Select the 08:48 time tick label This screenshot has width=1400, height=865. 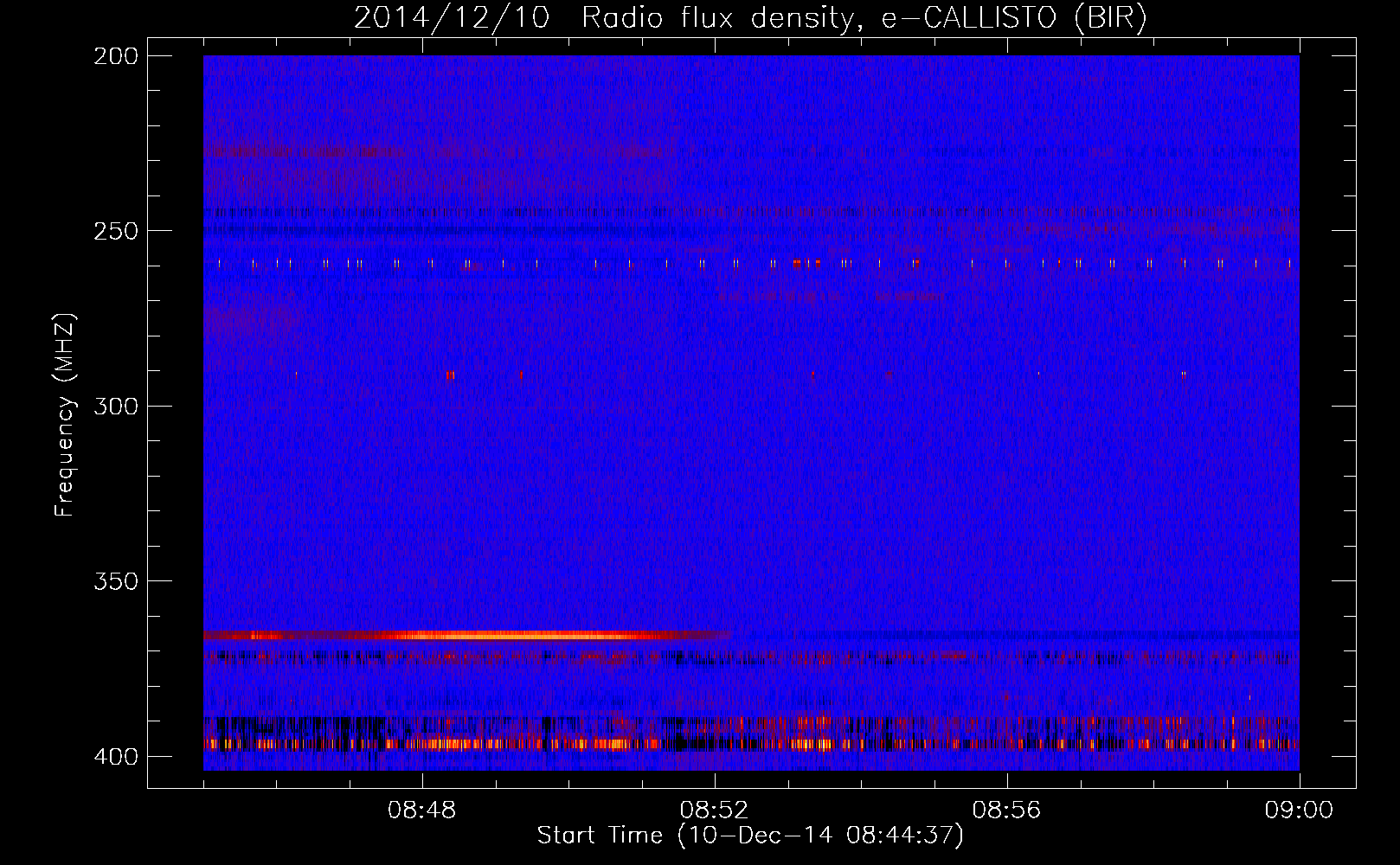422,811
